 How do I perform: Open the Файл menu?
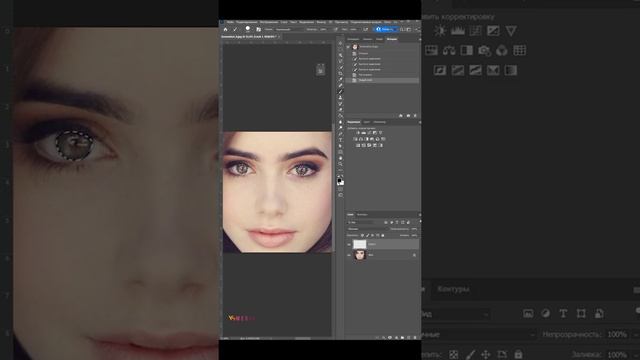pyautogui.click(x=230, y=22)
